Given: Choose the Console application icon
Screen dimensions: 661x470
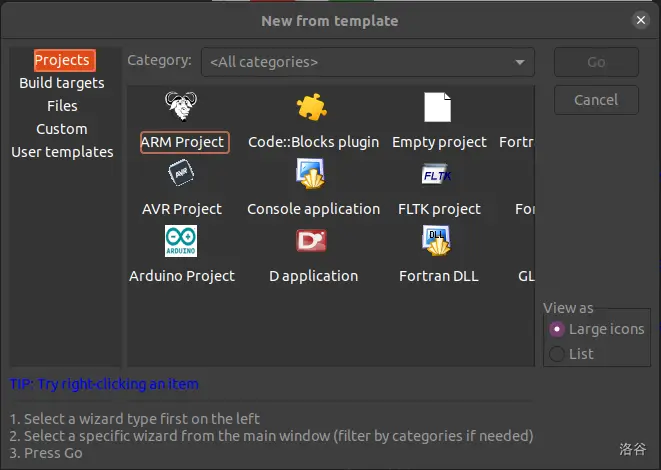Looking at the screenshot, I should [312, 174].
